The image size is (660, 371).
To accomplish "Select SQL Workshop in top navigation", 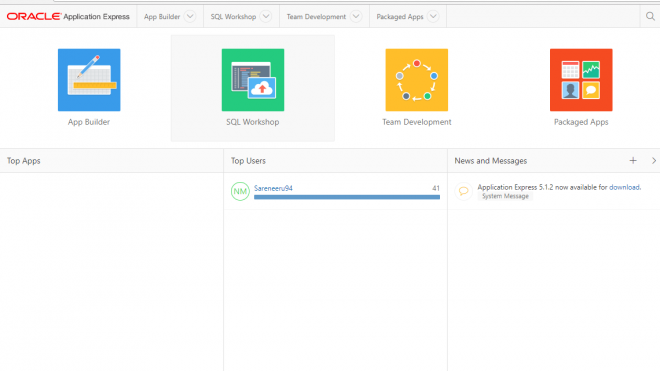I will [x=233, y=17].
